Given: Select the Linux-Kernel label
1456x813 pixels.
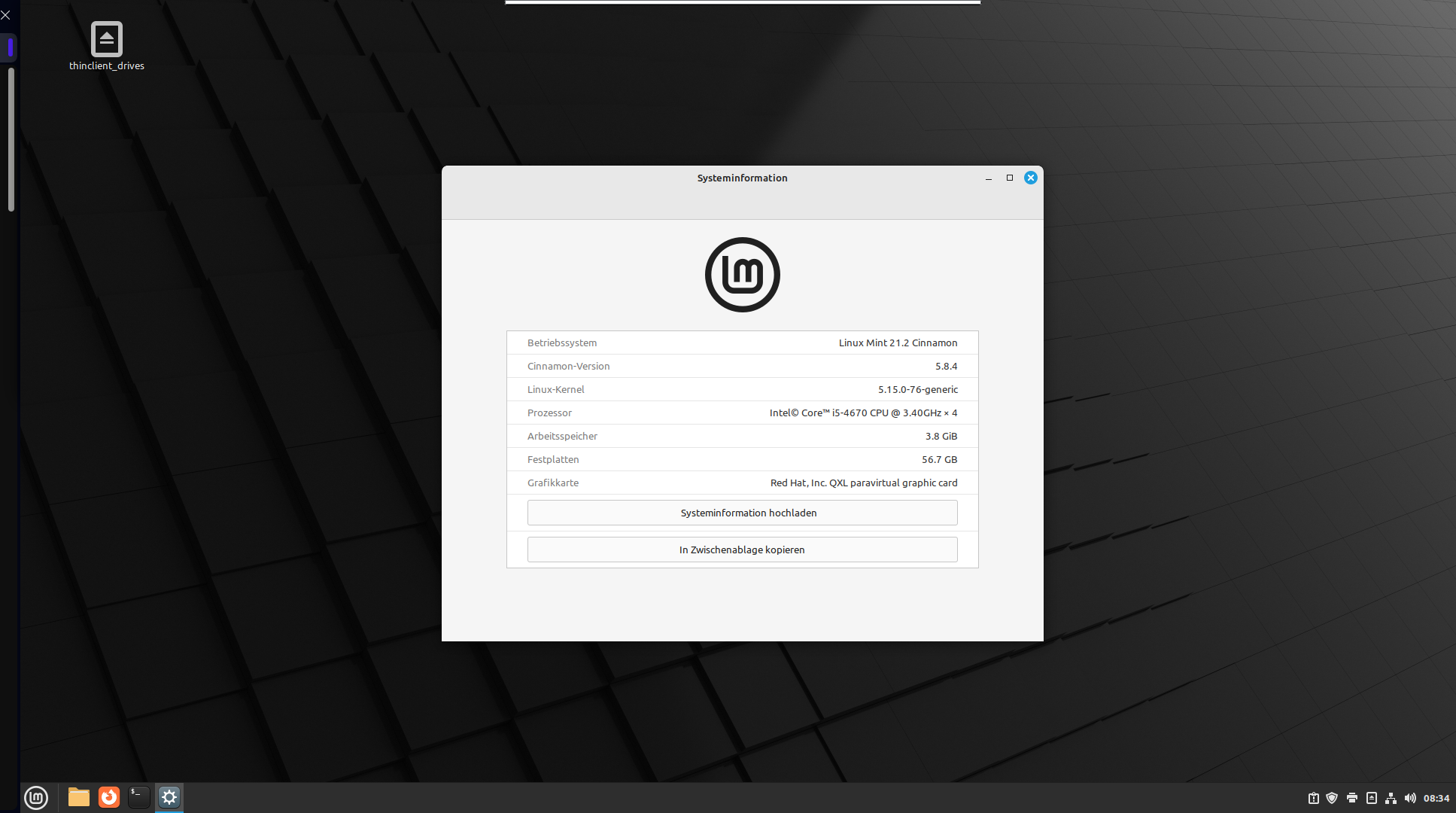Looking at the screenshot, I should (x=556, y=389).
